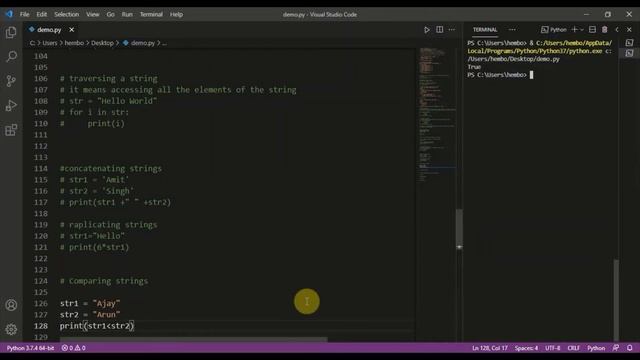Restore down the VS Code window
This screenshot has height=360, width=640.
(608, 14)
